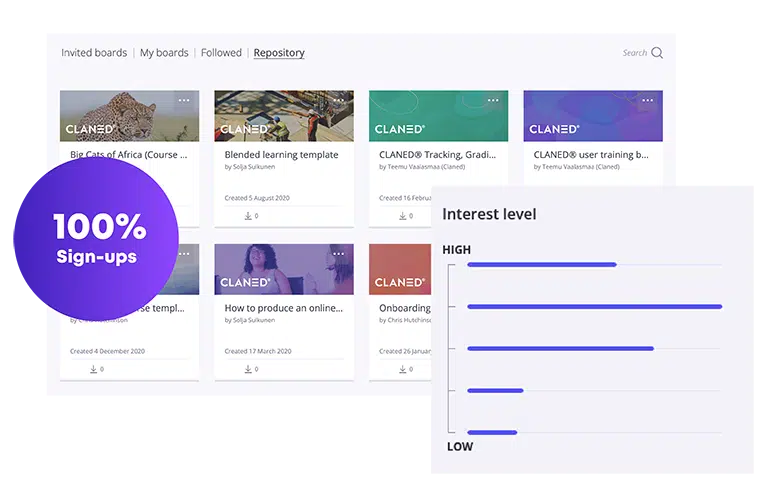Click the longest interest level bar
767x493 pixels.
[594, 306]
